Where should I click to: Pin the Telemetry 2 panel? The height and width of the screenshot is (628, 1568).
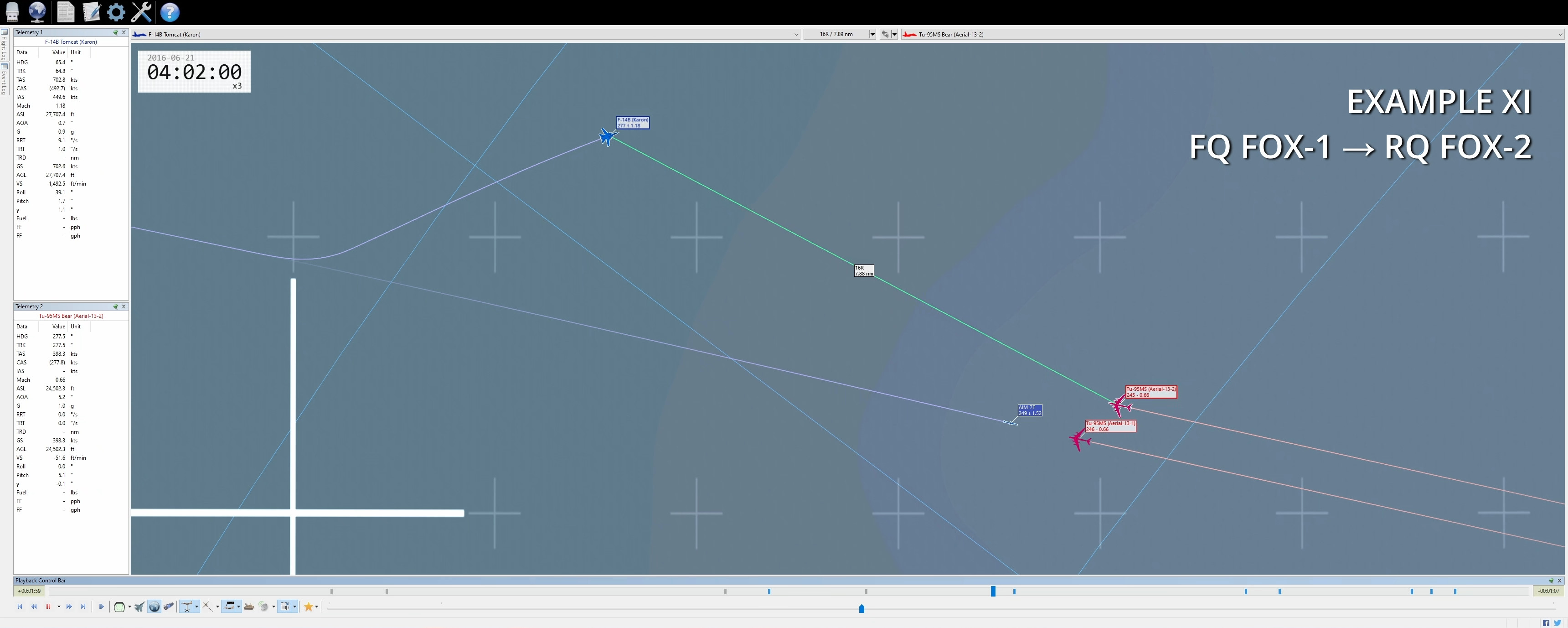click(x=115, y=306)
